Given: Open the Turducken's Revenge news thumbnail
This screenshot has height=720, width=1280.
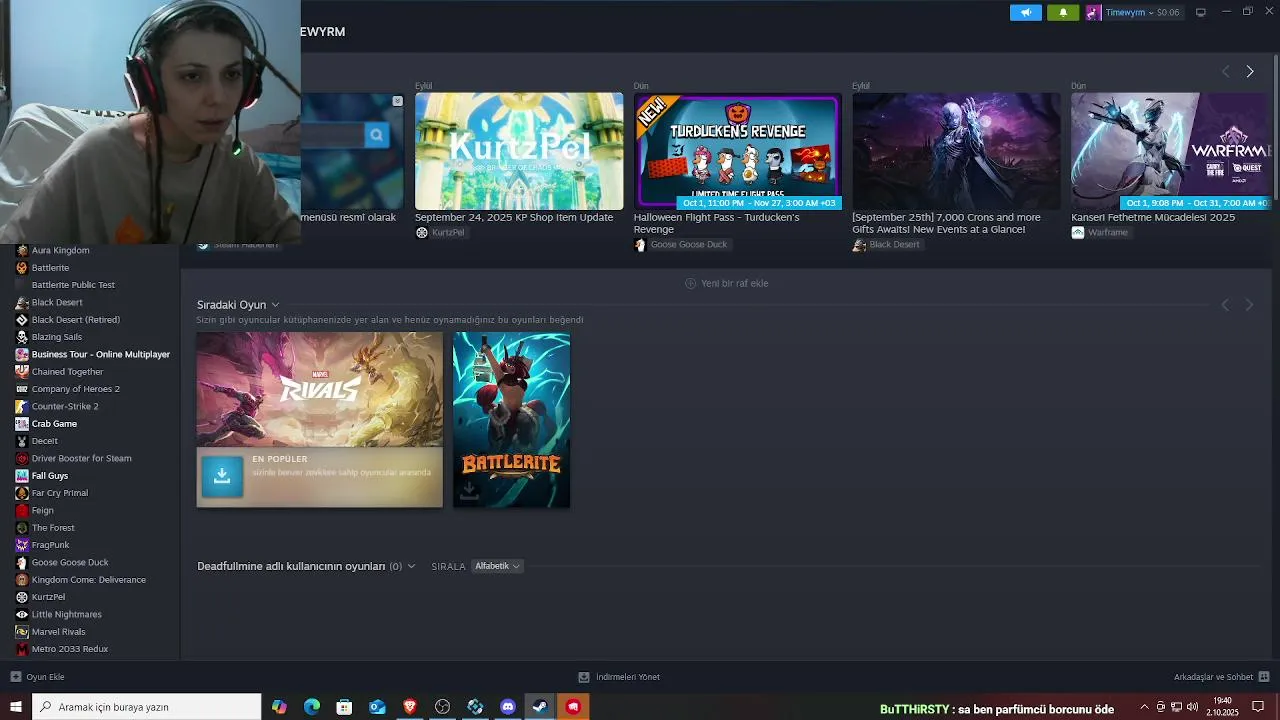Looking at the screenshot, I should point(737,151).
